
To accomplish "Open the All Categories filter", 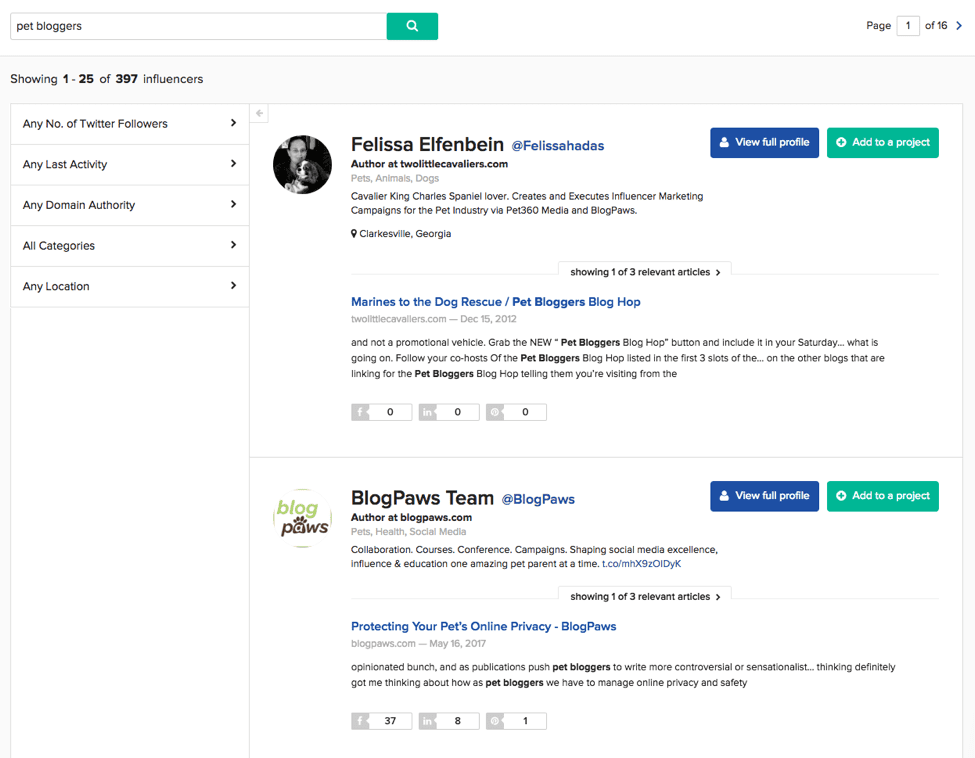I will pos(130,246).
